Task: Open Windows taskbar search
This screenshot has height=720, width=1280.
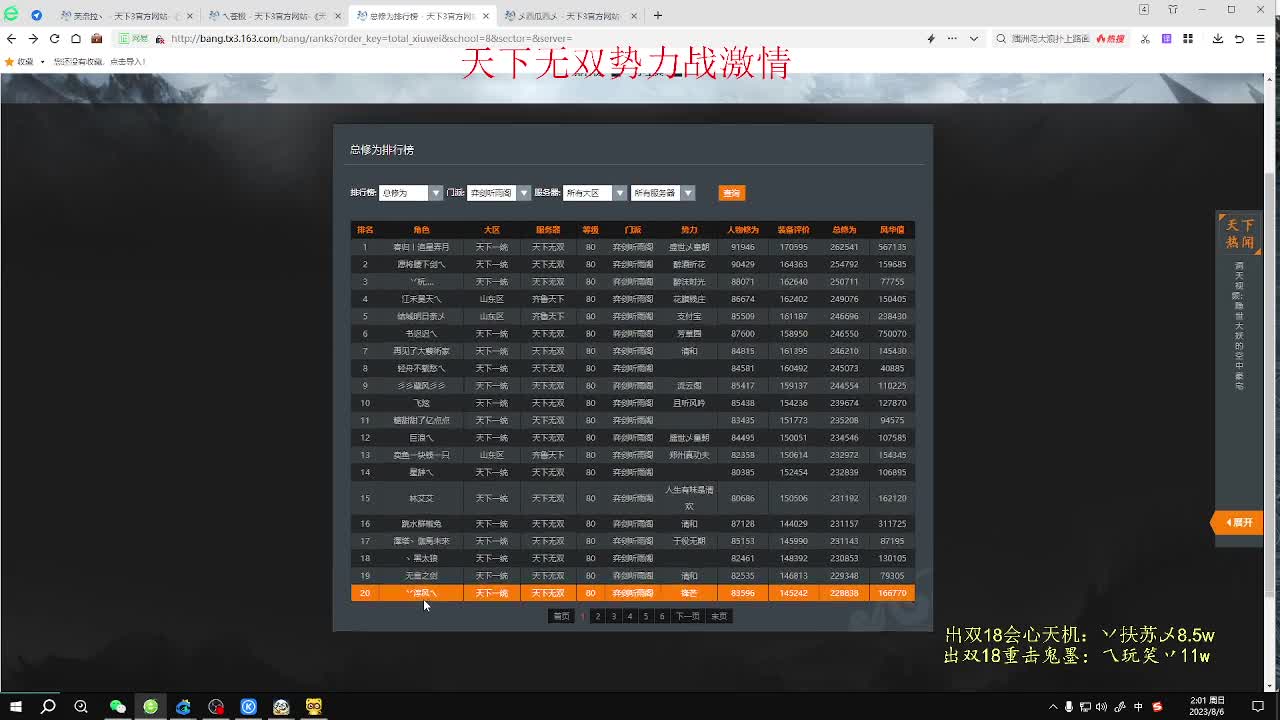Action: tap(48, 706)
